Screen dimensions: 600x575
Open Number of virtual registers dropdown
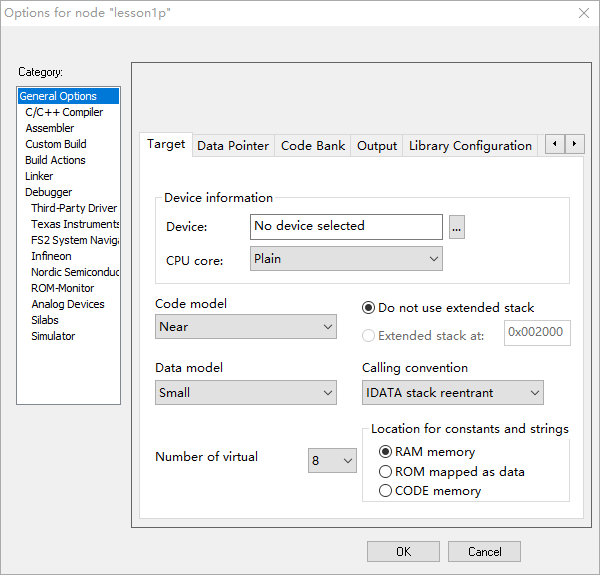pos(332,461)
